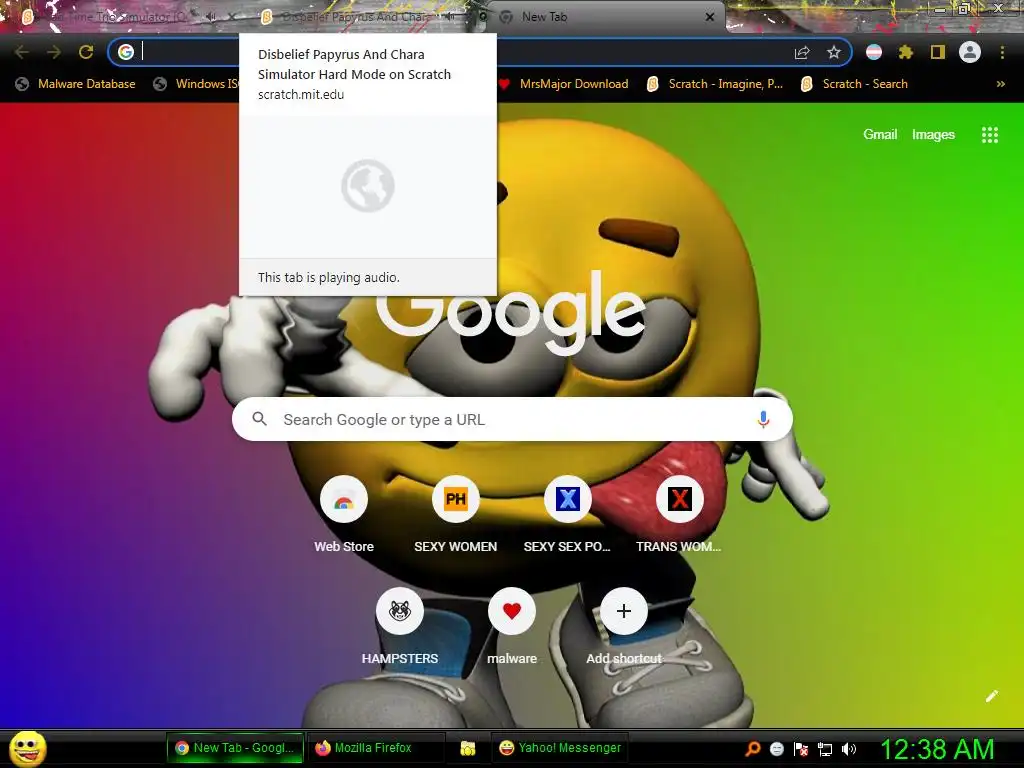The image size is (1024, 768).
Task: Open the Google apps grid
Action: (989, 135)
